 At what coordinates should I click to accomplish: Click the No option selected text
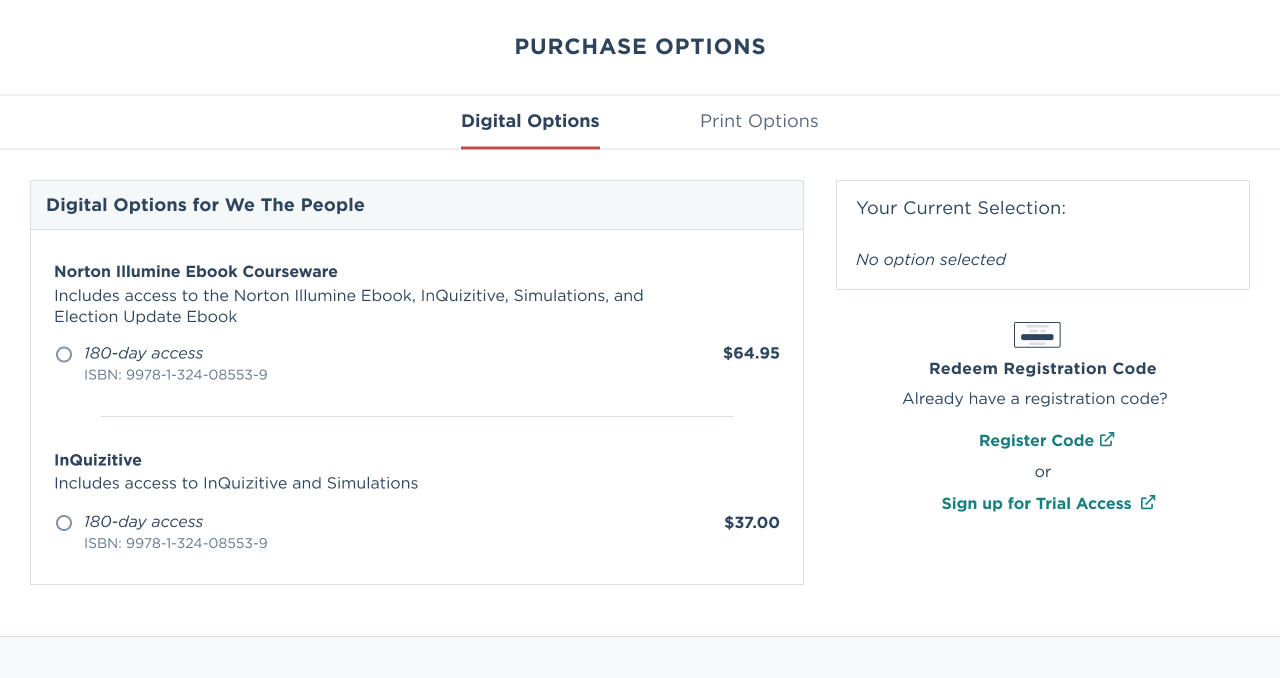931,259
